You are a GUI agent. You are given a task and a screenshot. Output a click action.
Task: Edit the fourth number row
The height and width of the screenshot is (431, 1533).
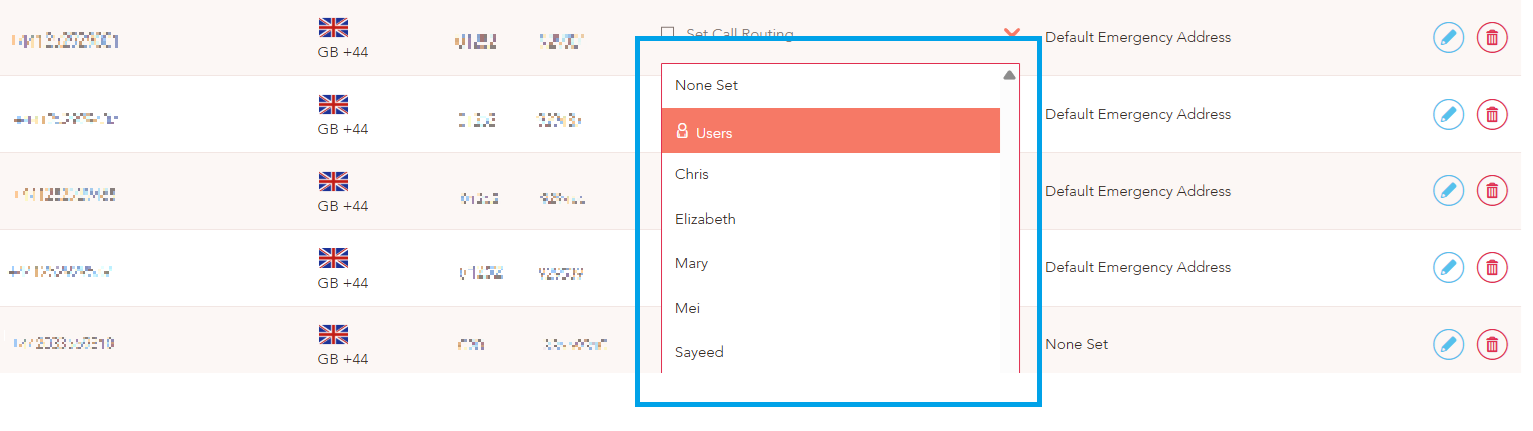tap(1448, 267)
